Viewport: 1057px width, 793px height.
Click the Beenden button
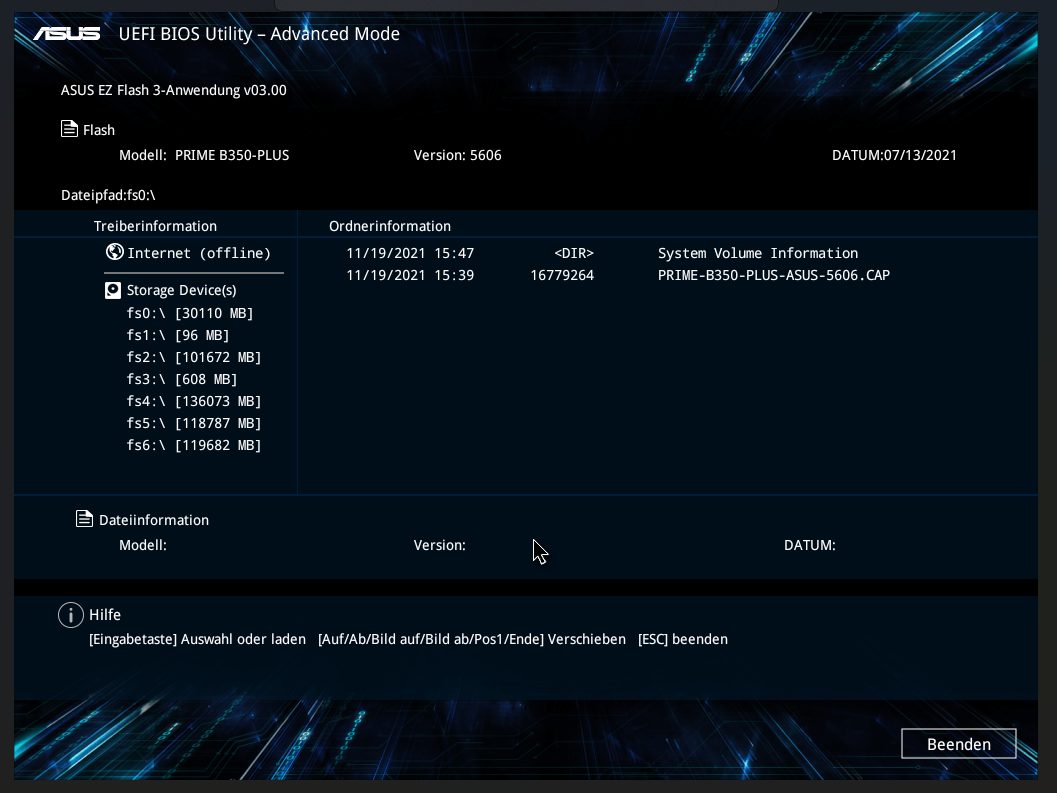pyautogui.click(x=959, y=744)
